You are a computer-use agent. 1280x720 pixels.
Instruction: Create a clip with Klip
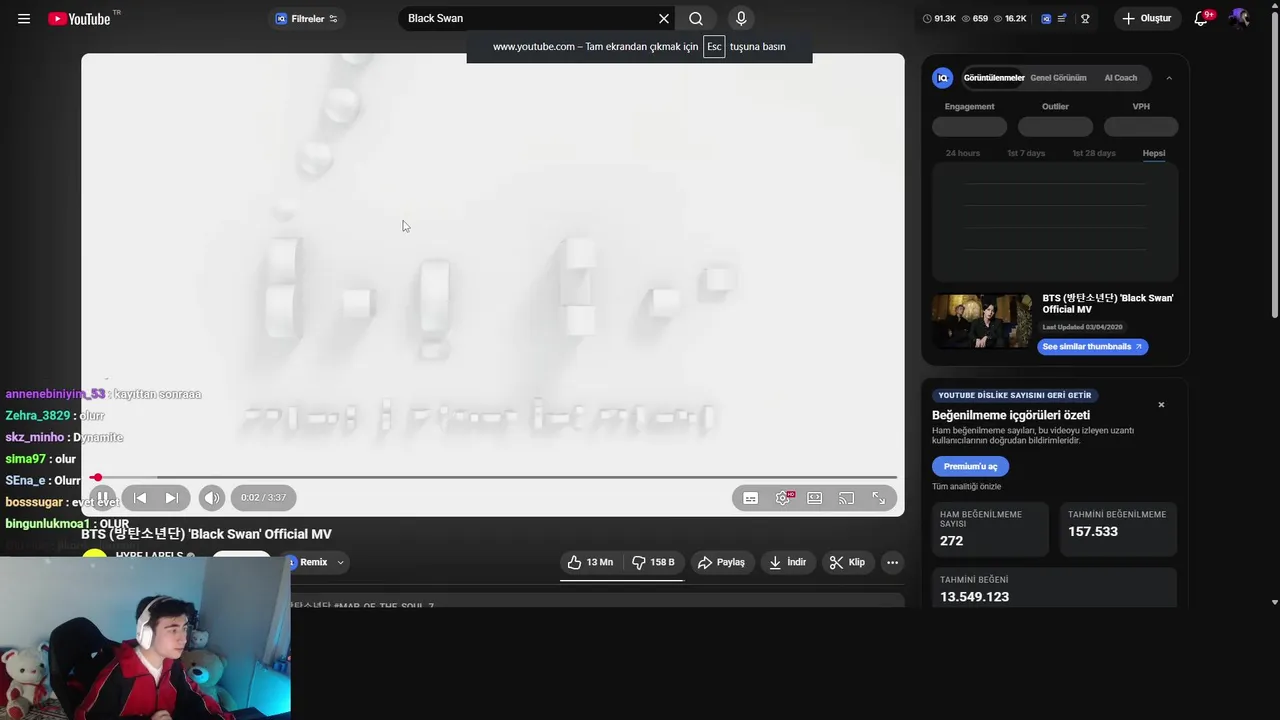coord(847,562)
